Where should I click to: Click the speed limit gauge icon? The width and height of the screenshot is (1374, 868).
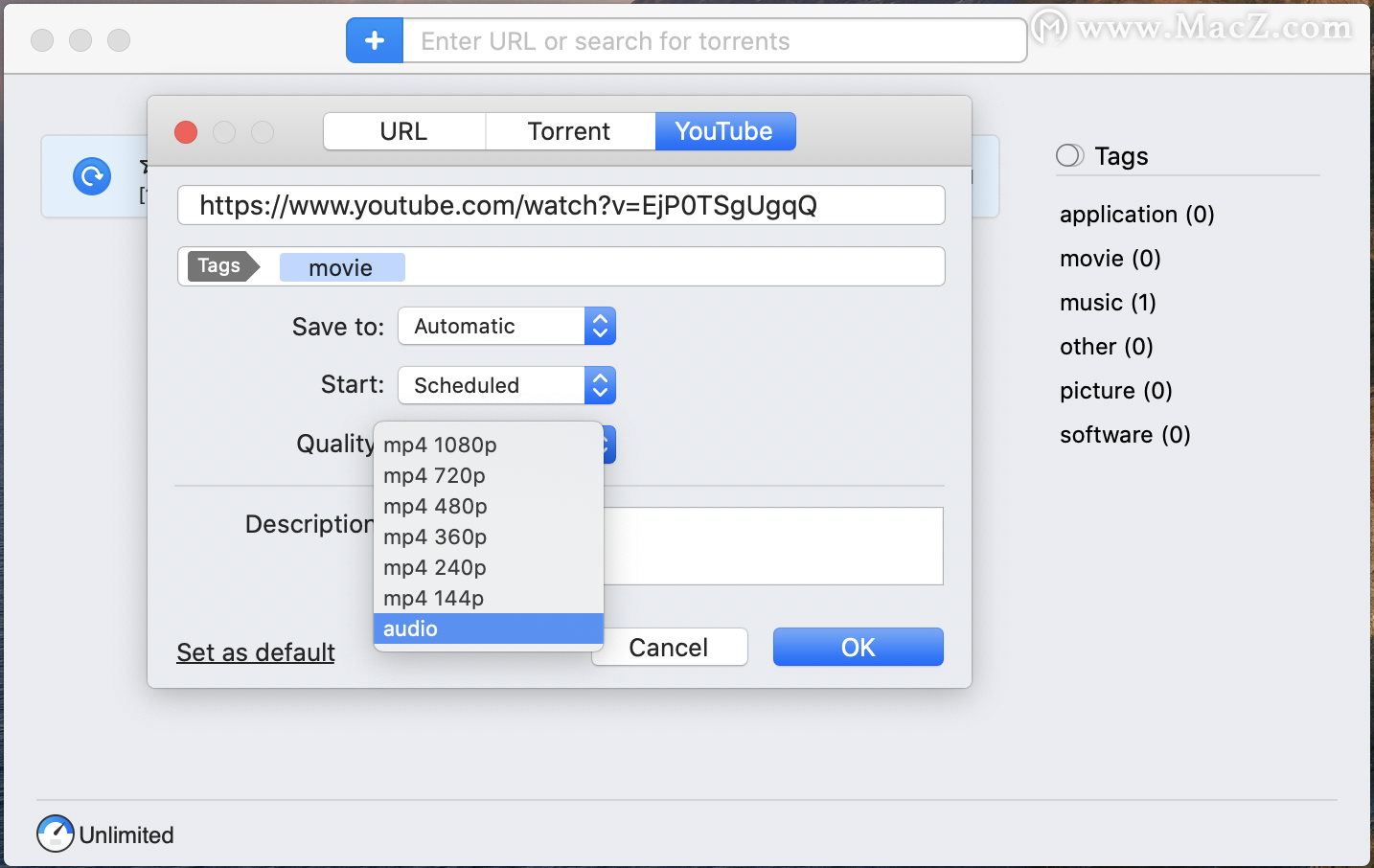point(56,834)
